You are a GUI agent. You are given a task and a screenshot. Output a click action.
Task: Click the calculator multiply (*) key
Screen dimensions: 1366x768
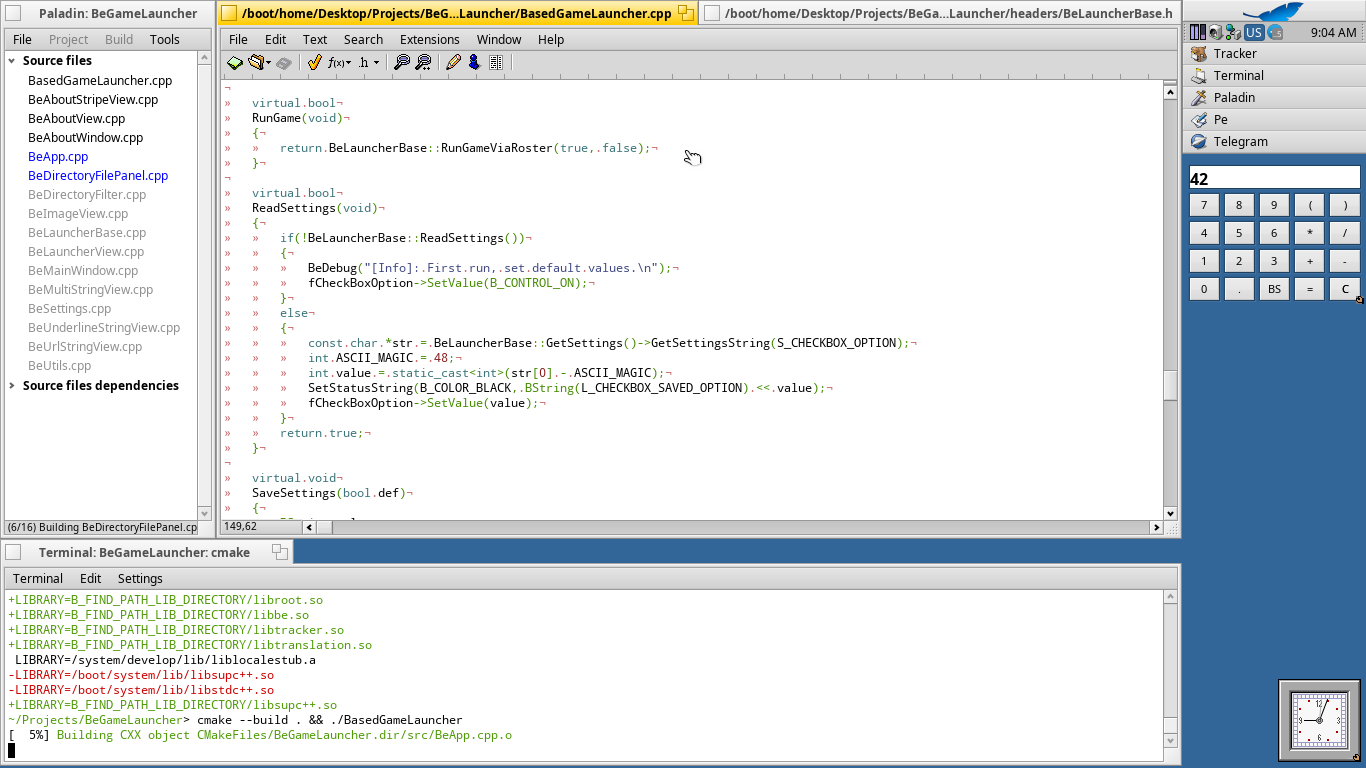click(1309, 233)
